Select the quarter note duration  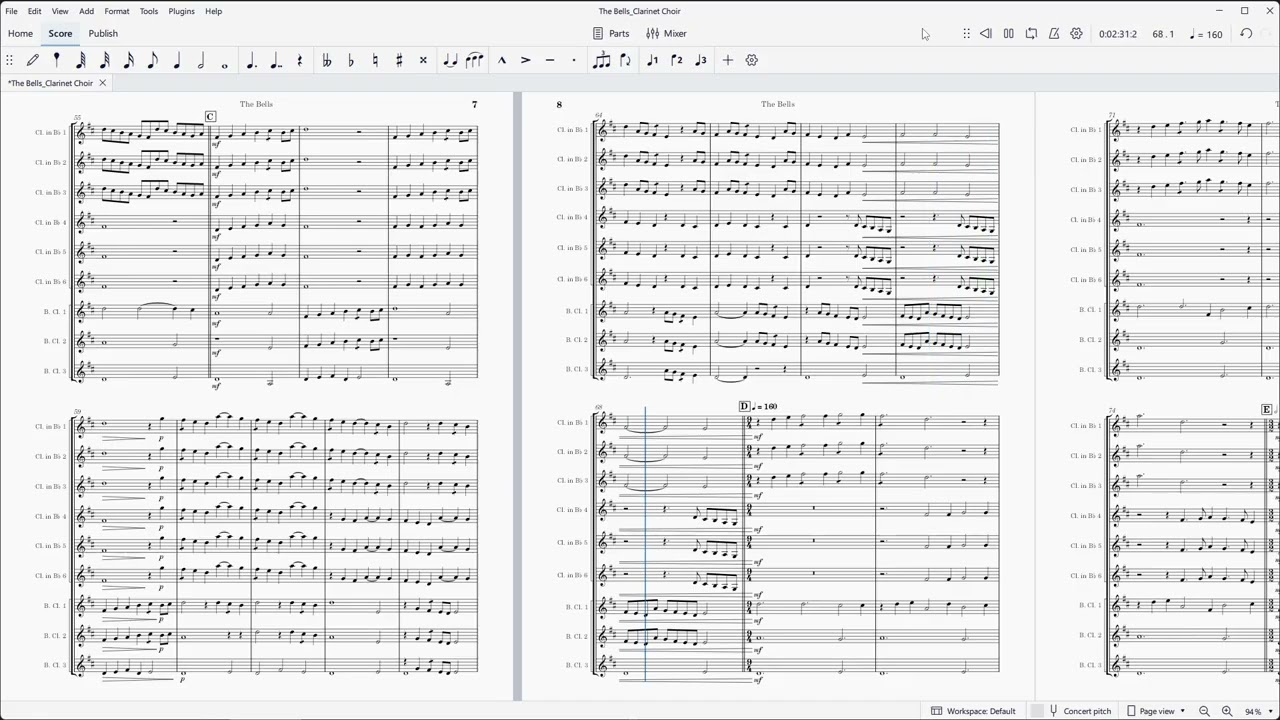pyautogui.click(x=177, y=60)
